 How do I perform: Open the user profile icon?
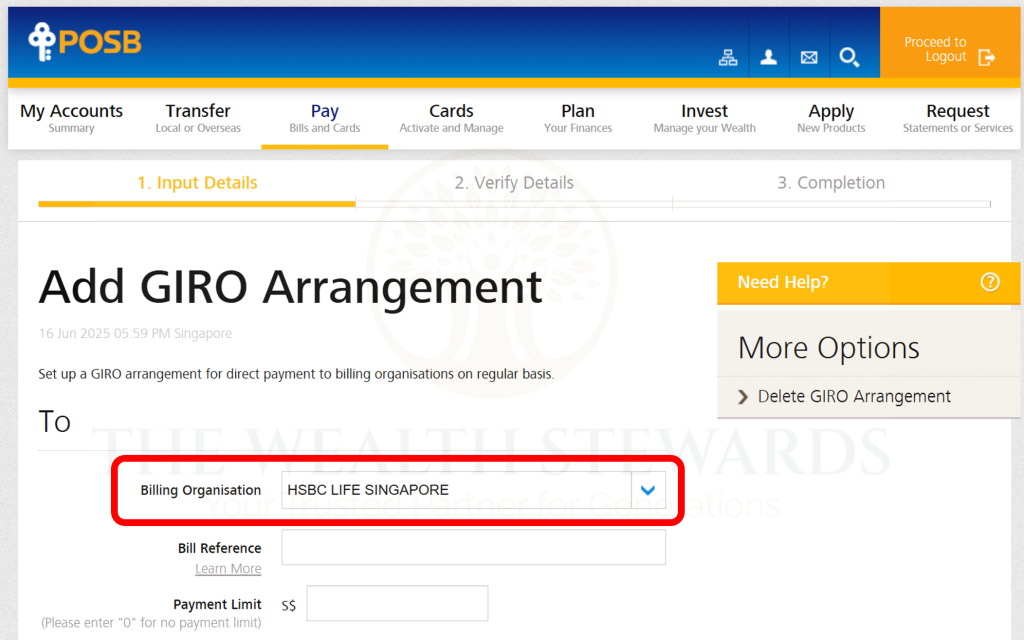pyautogui.click(x=768, y=58)
